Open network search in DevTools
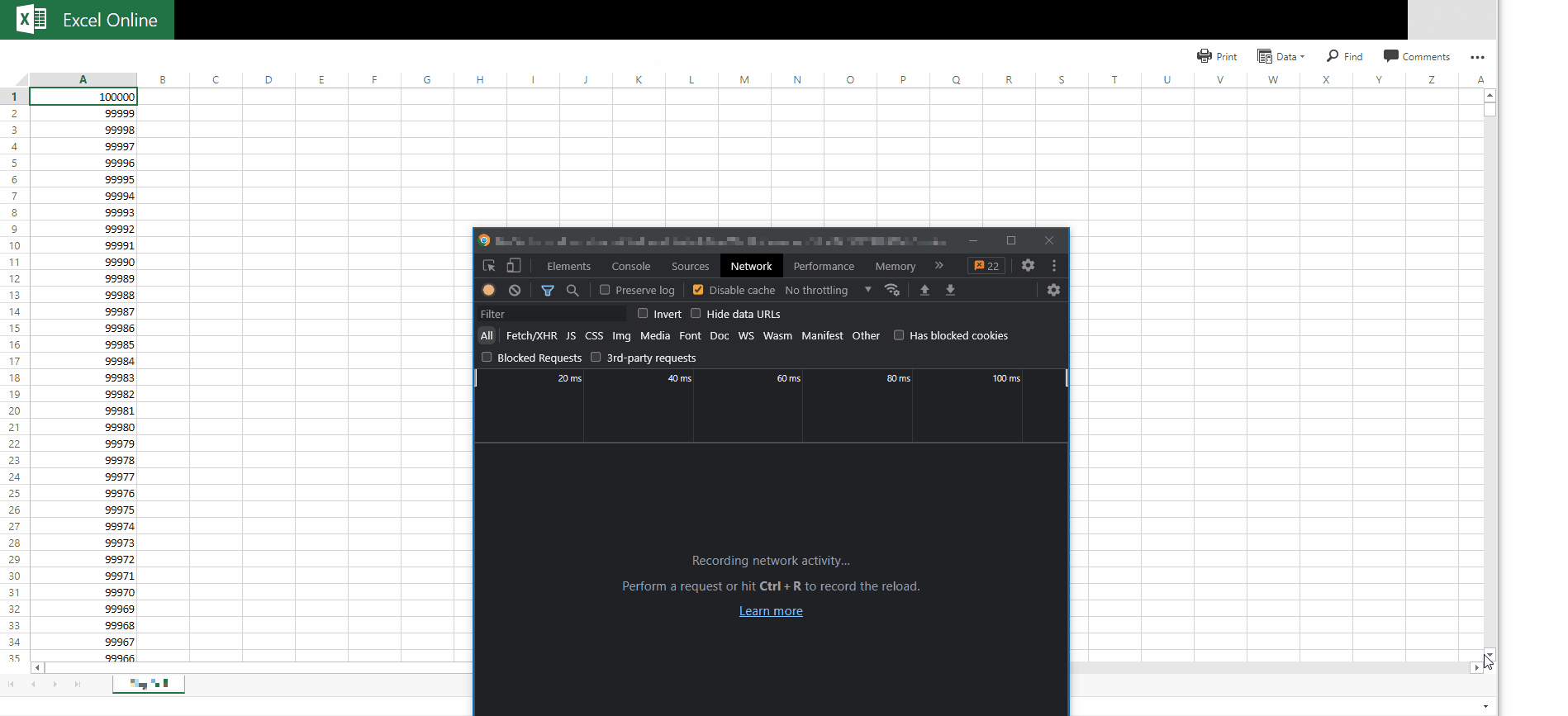1568x716 pixels. [573, 290]
